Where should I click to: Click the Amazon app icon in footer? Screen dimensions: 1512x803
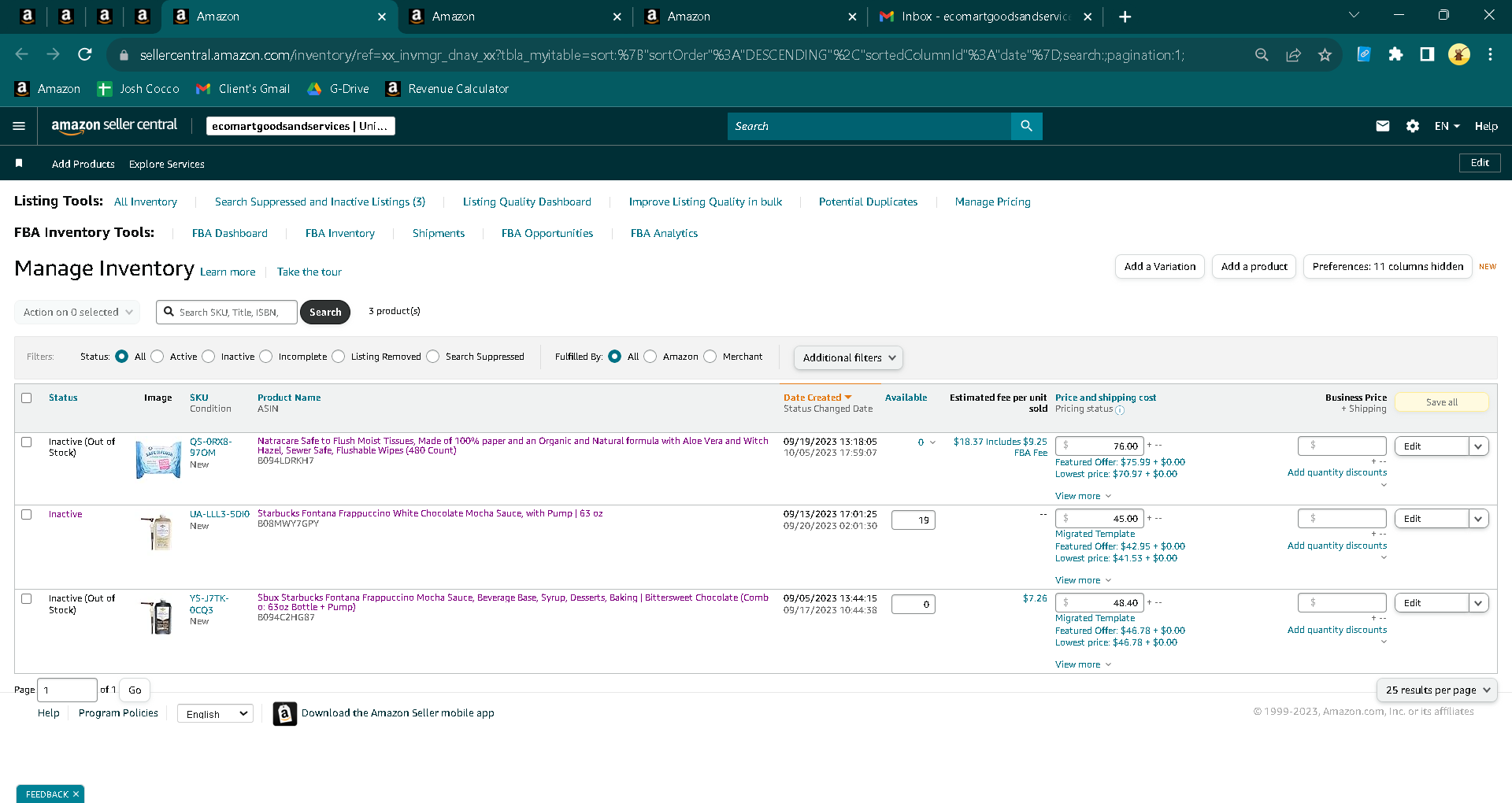(285, 713)
